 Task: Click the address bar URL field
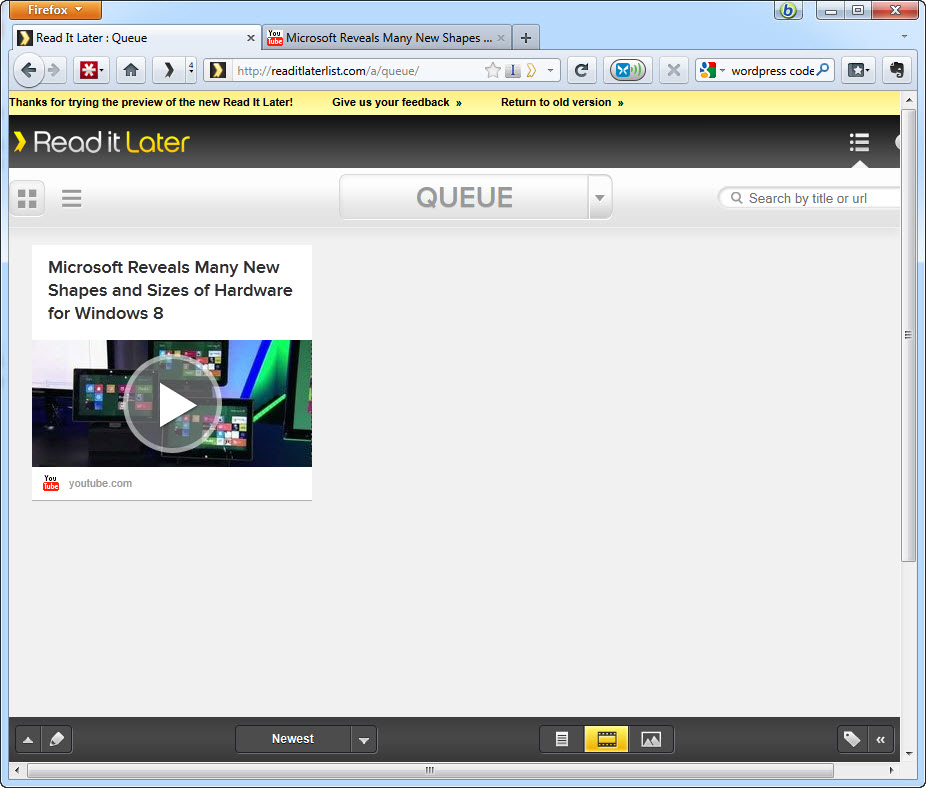(x=357, y=71)
